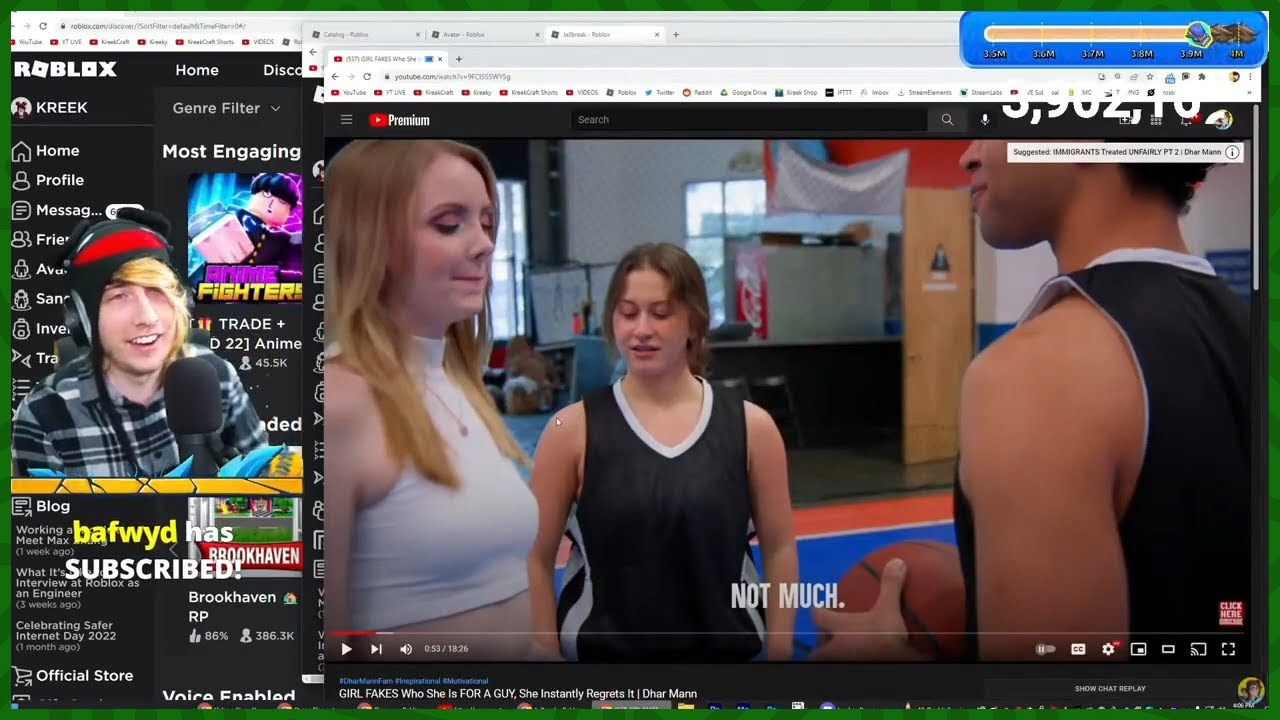Toggle closed captions on the video

click(1078, 649)
